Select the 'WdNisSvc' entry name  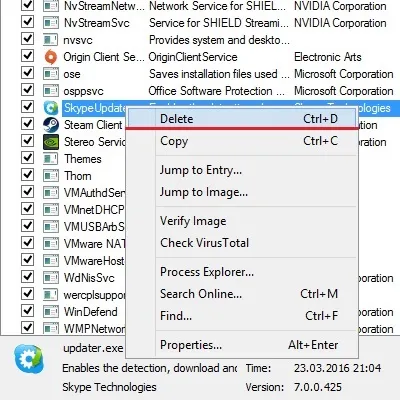coord(89,278)
